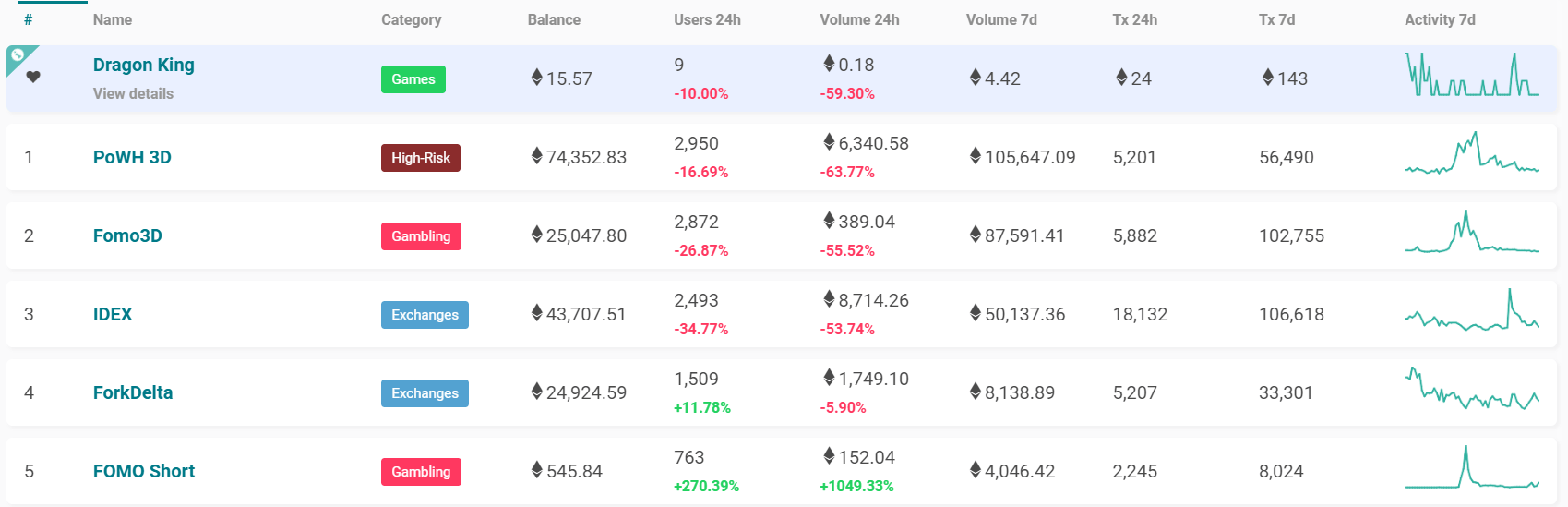Click Tx 24h value 18,132
The height and width of the screenshot is (507, 1568).
(1141, 314)
